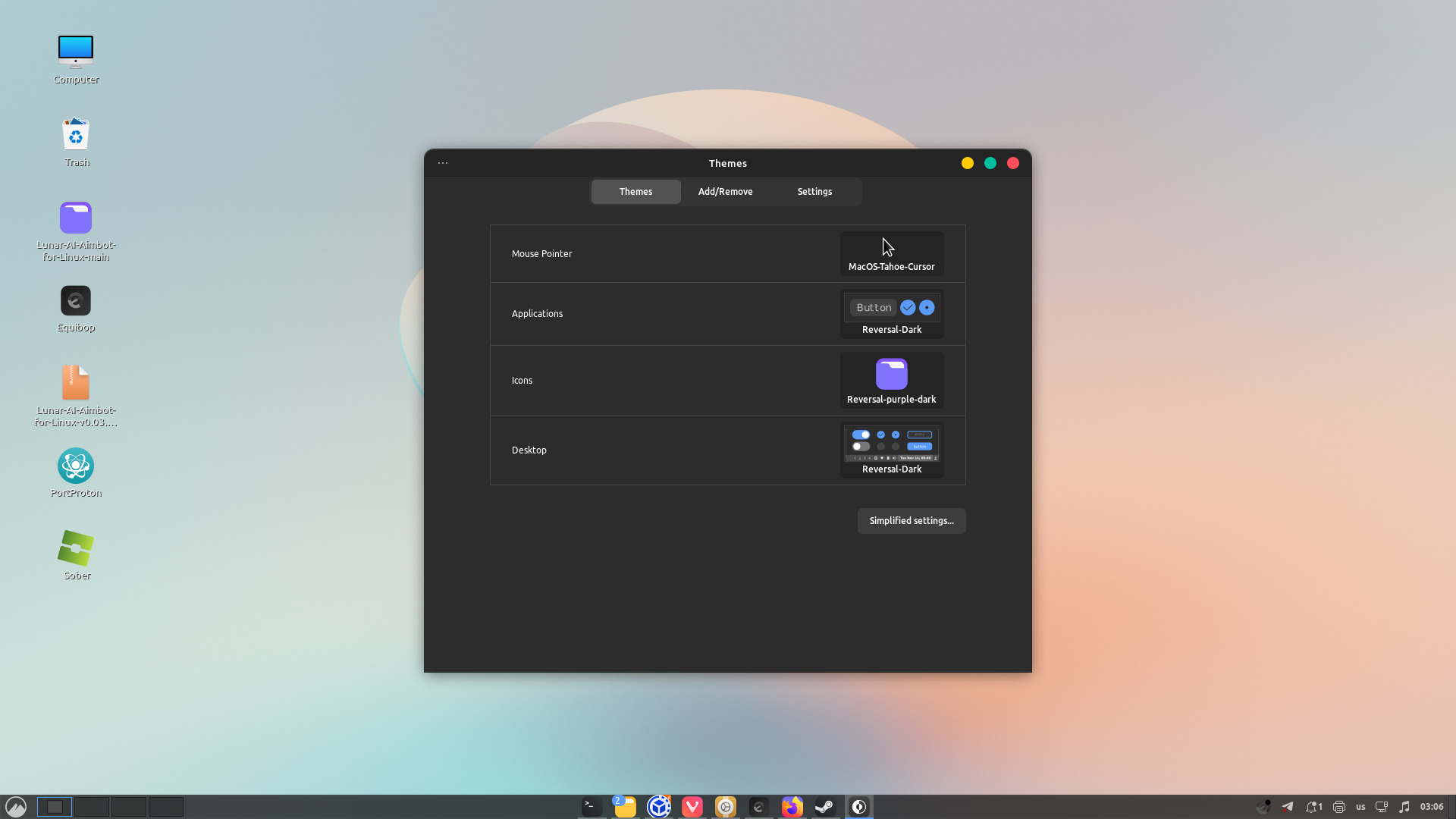Viewport: 1456px width, 819px height.
Task: Open the network connection tray icon
Action: tap(1382, 807)
